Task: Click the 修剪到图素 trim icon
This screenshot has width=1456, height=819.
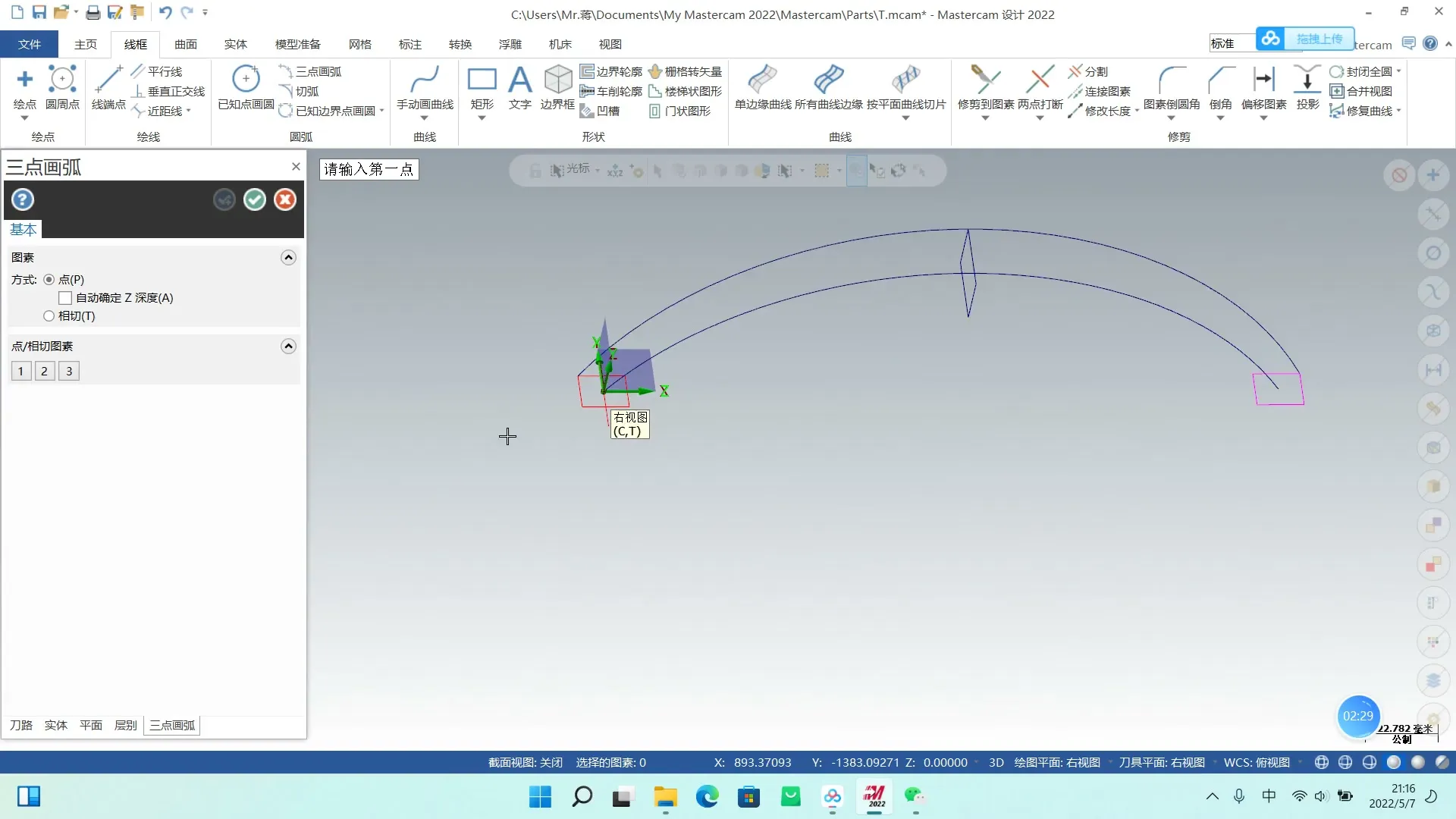Action: click(x=985, y=80)
